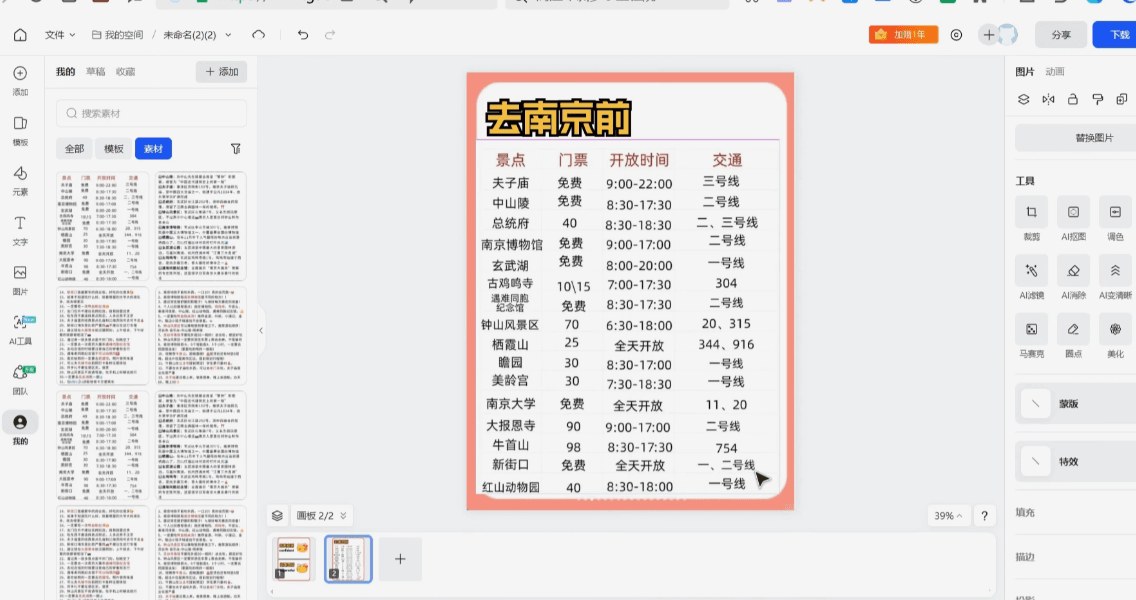Select the AI变清晰 enhance tool
The width and height of the screenshot is (1136, 600).
(1115, 278)
